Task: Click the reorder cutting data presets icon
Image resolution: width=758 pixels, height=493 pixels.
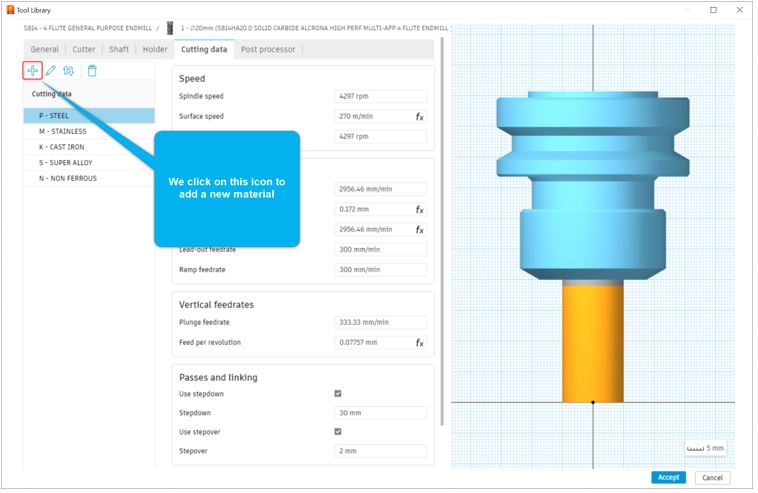Action: 69,71
